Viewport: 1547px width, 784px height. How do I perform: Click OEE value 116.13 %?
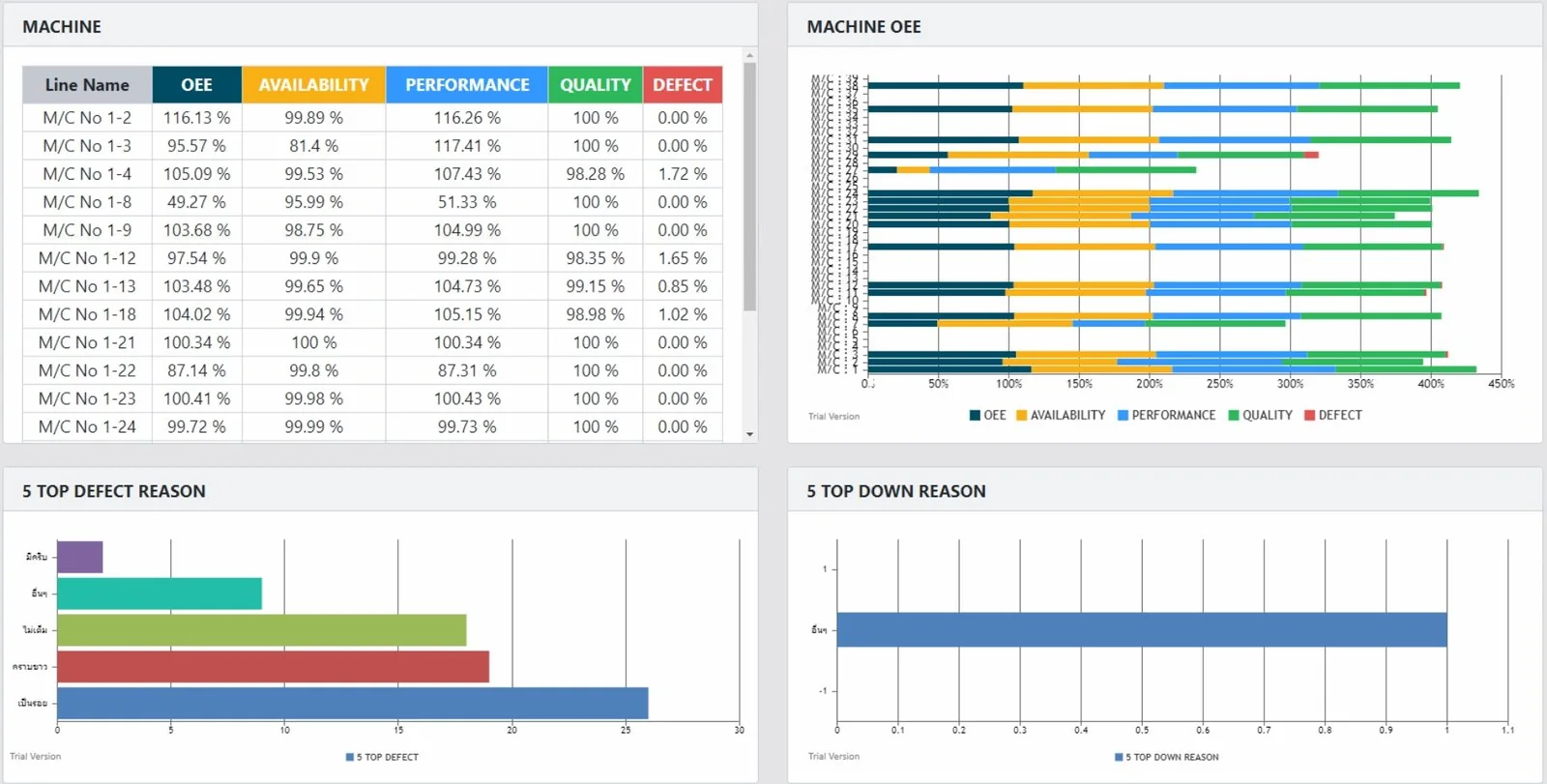pyautogui.click(x=196, y=118)
